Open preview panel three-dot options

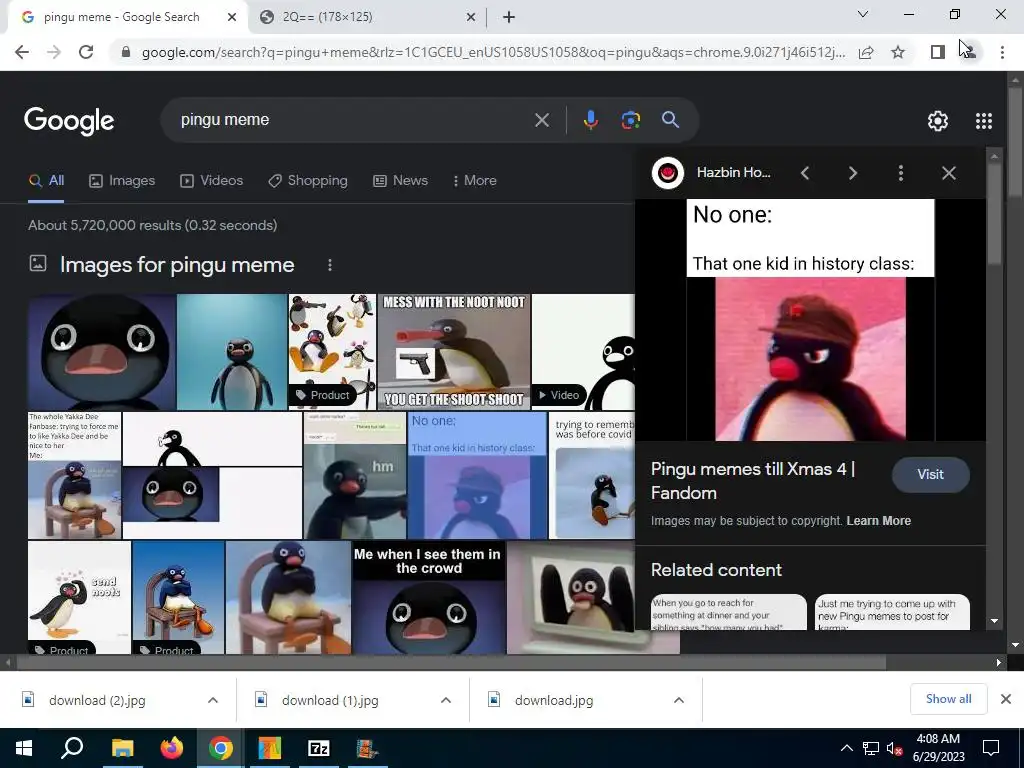pos(901,173)
